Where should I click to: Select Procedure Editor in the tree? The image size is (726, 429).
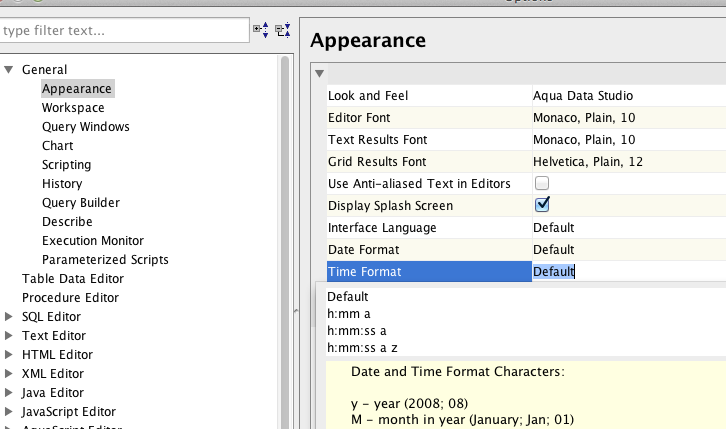click(x=70, y=298)
